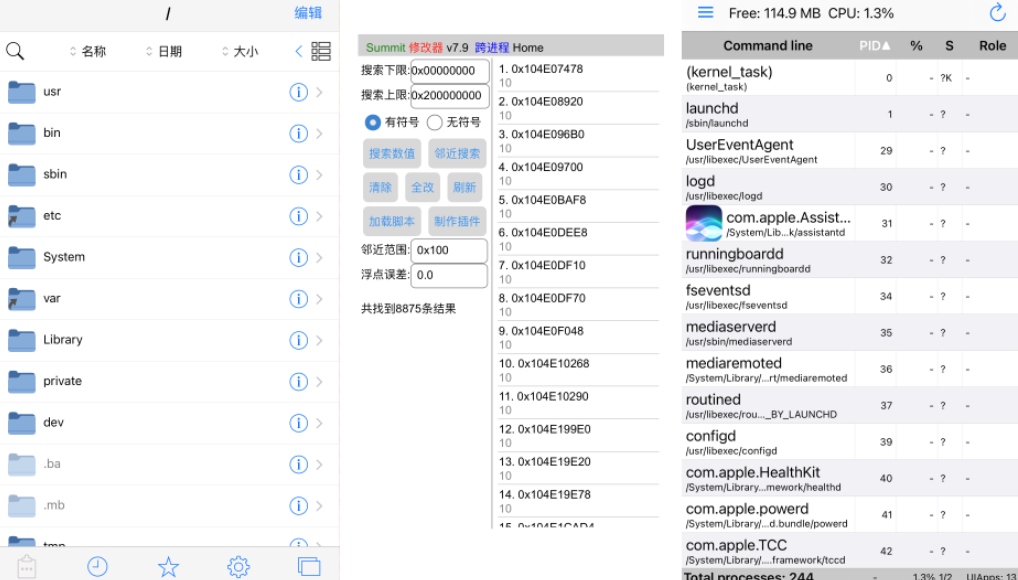Refresh the process list
The image size is (1018, 580).
pos(997,12)
